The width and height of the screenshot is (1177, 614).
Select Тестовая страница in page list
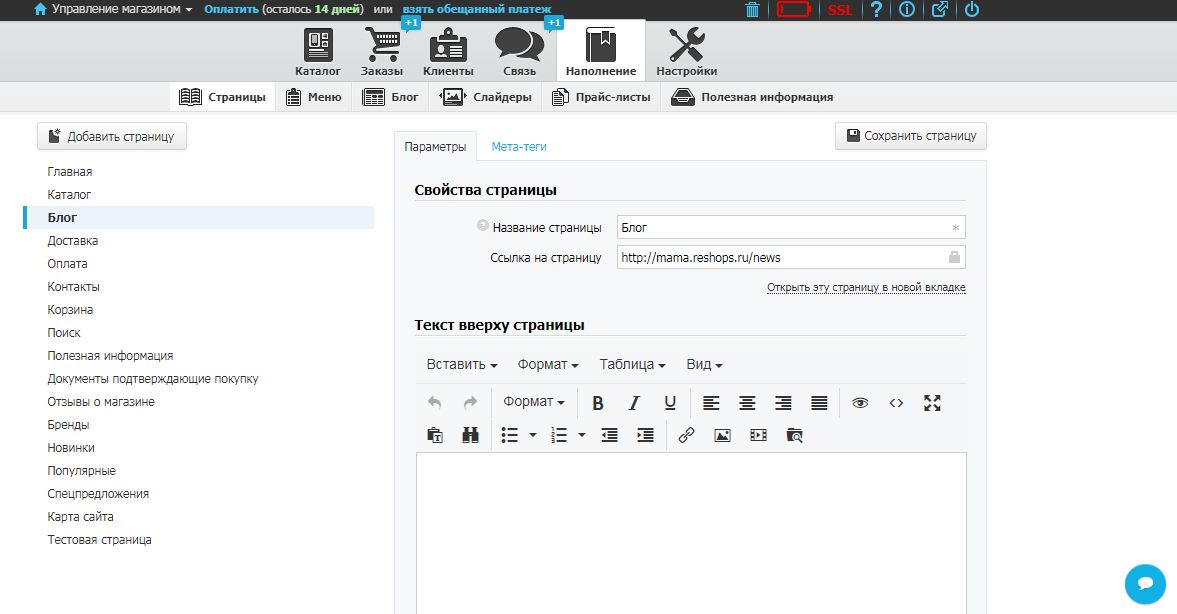[x=99, y=540]
